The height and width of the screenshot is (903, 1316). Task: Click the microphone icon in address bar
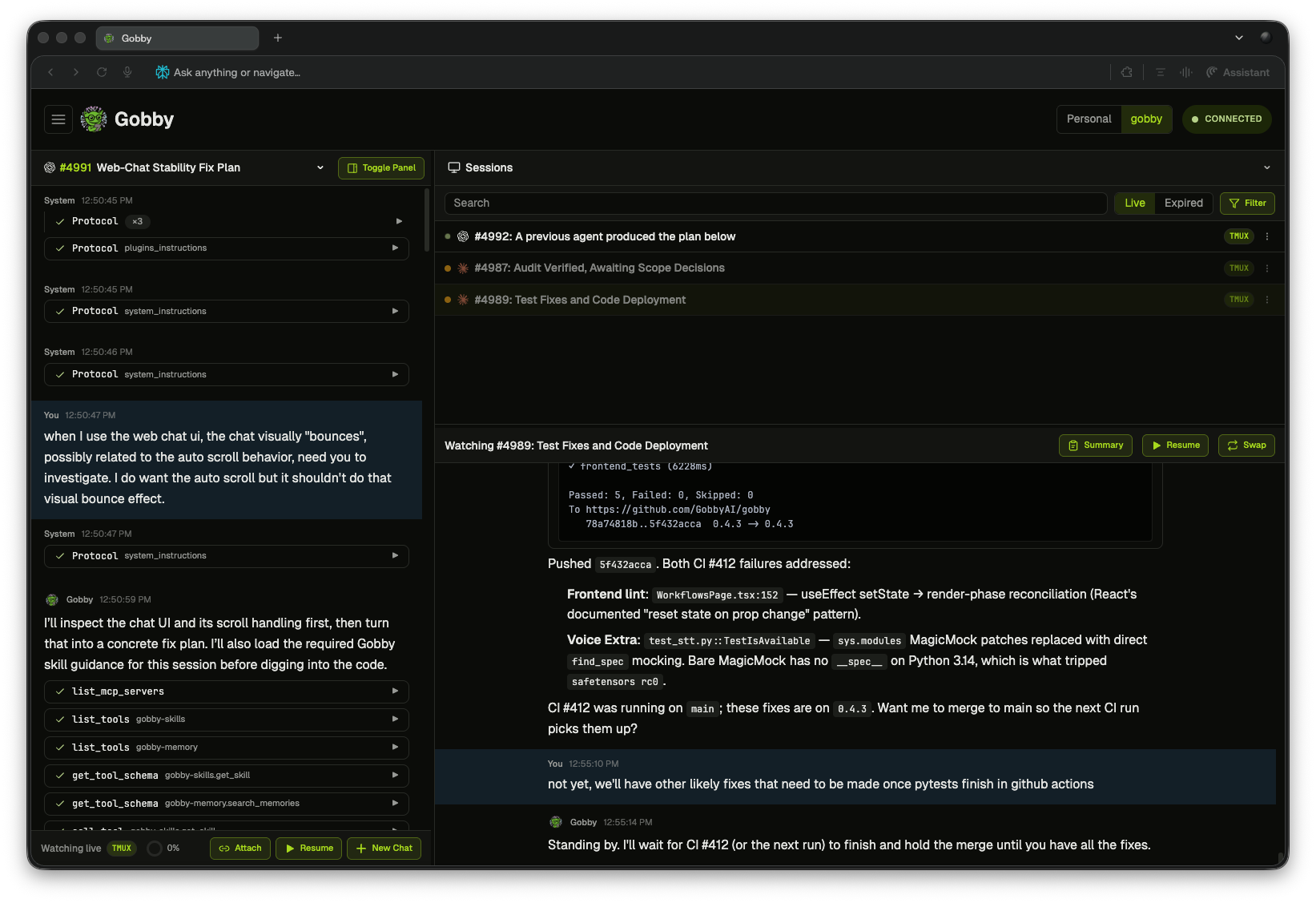point(127,72)
